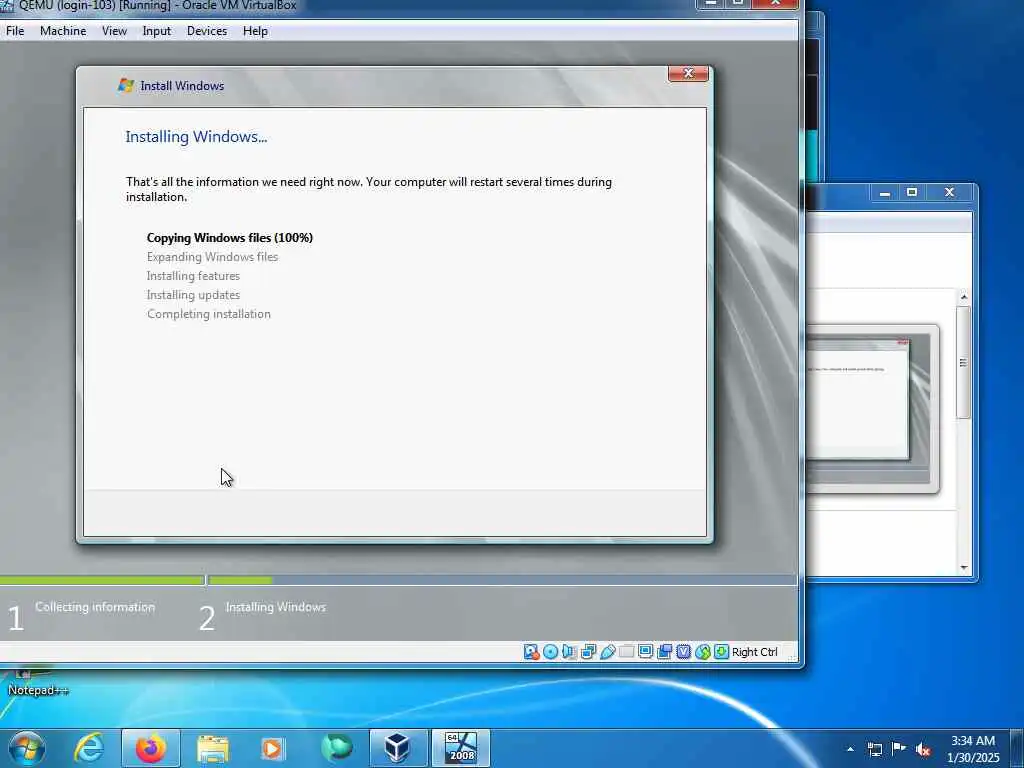The width and height of the screenshot is (1024, 768).
Task: Switch to Firefox on the taskbar
Action: (151, 748)
